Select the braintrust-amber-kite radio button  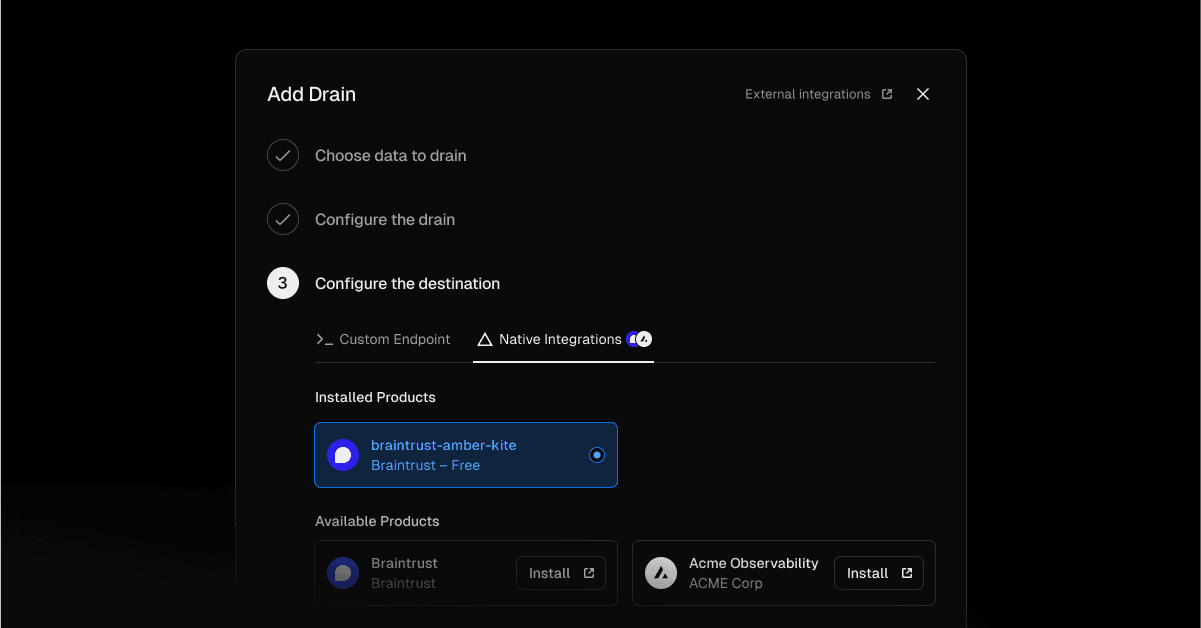click(597, 455)
